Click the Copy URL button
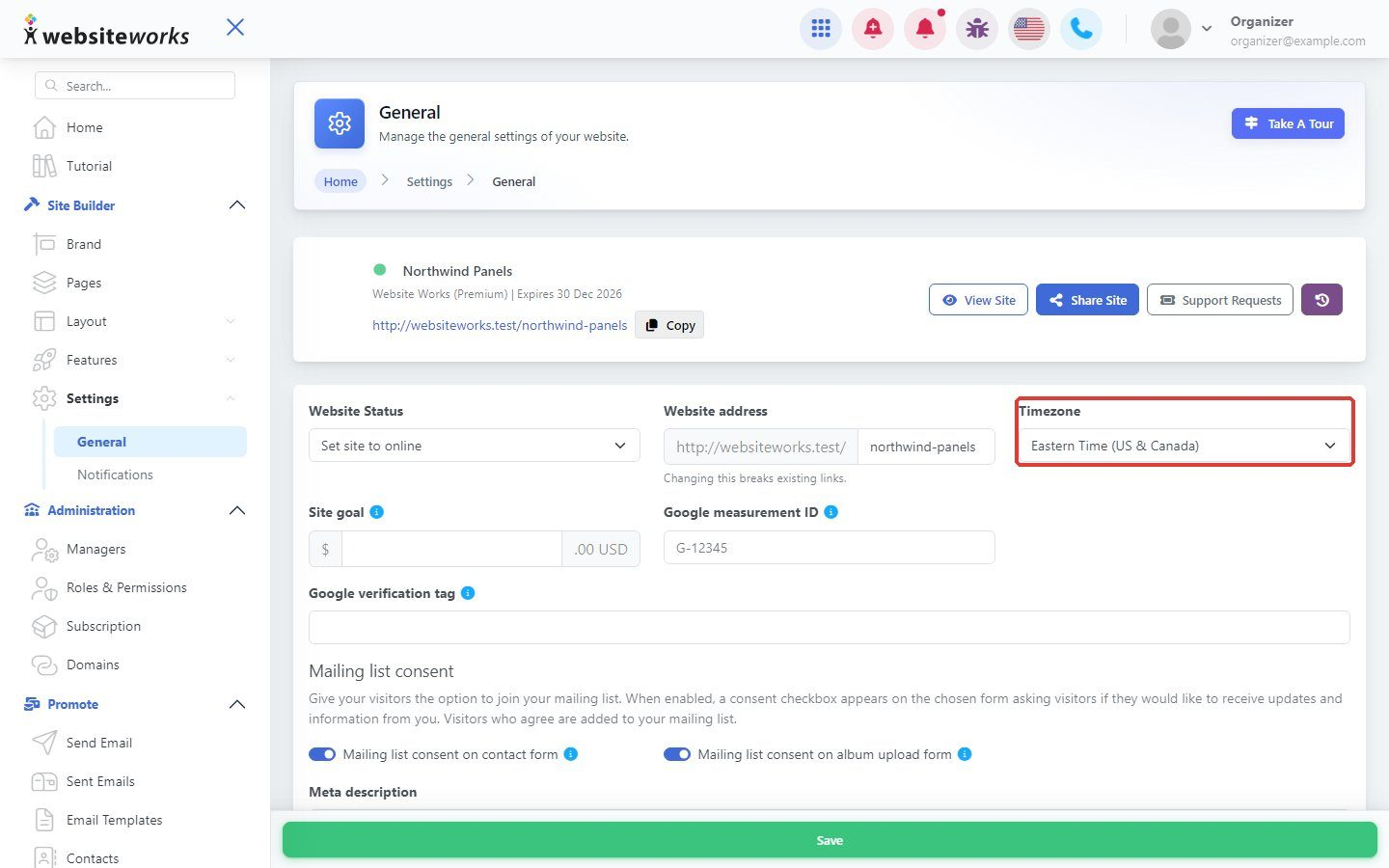 (669, 325)
